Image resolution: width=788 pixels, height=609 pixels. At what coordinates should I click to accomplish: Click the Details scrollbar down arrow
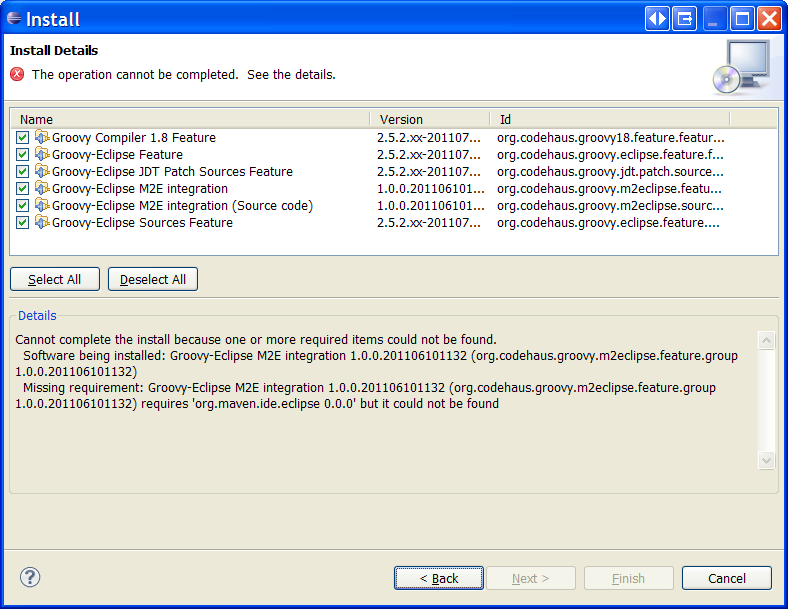click(x=767, y=460)
